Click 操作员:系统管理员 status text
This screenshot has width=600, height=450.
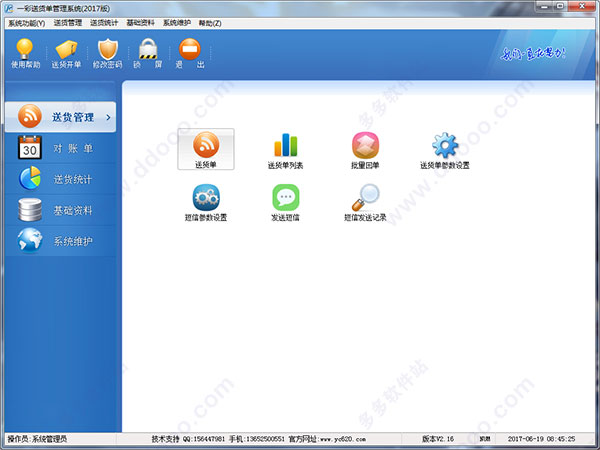coord(38,439)
